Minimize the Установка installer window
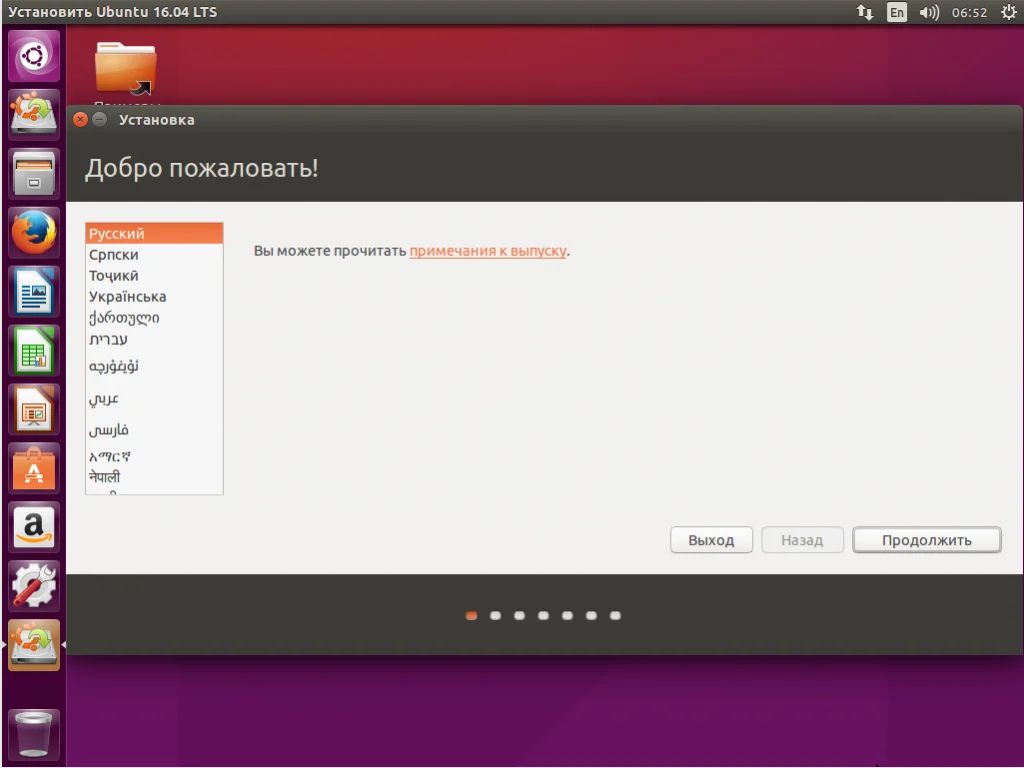 (x=99, y=120)
